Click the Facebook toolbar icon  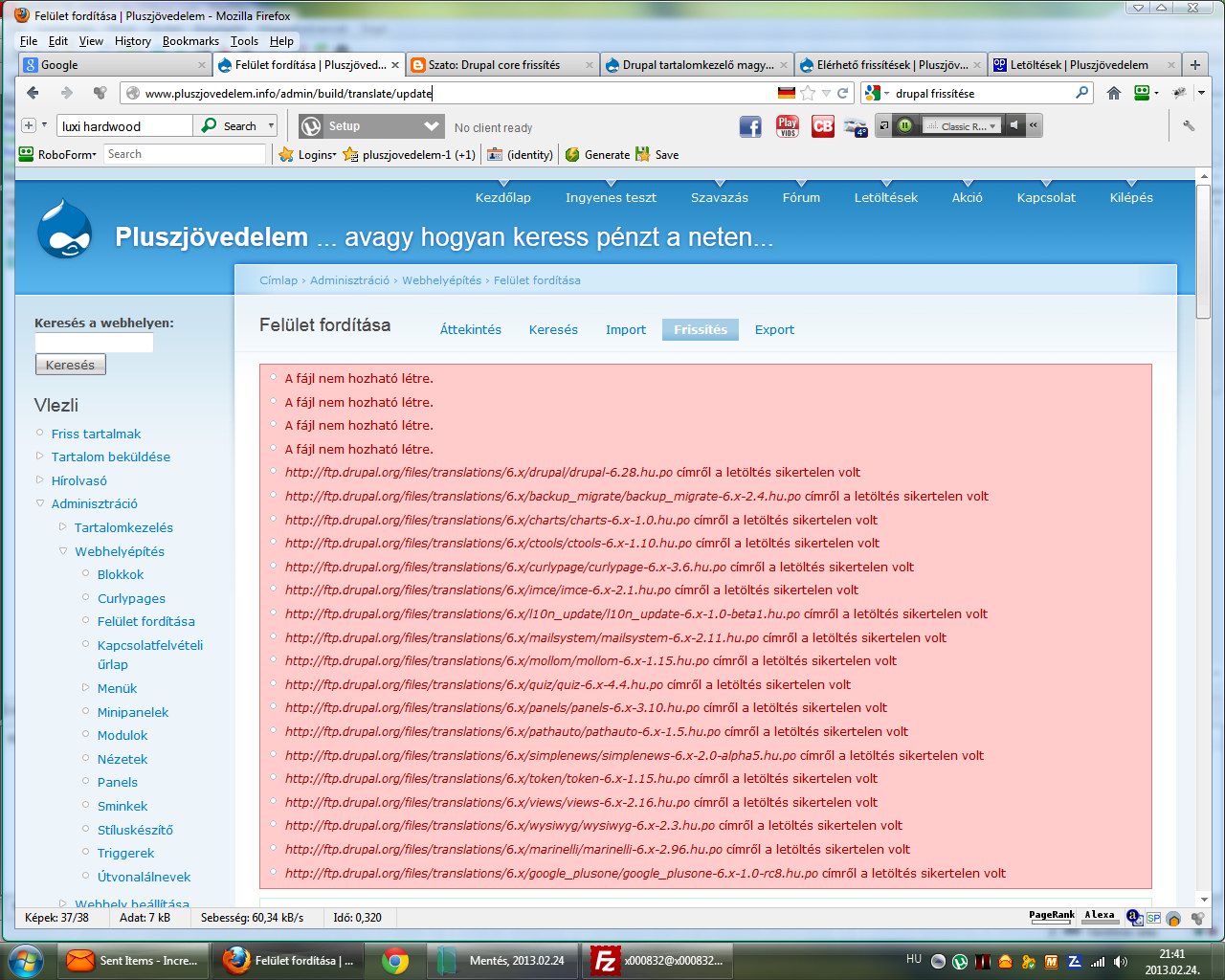750,126
